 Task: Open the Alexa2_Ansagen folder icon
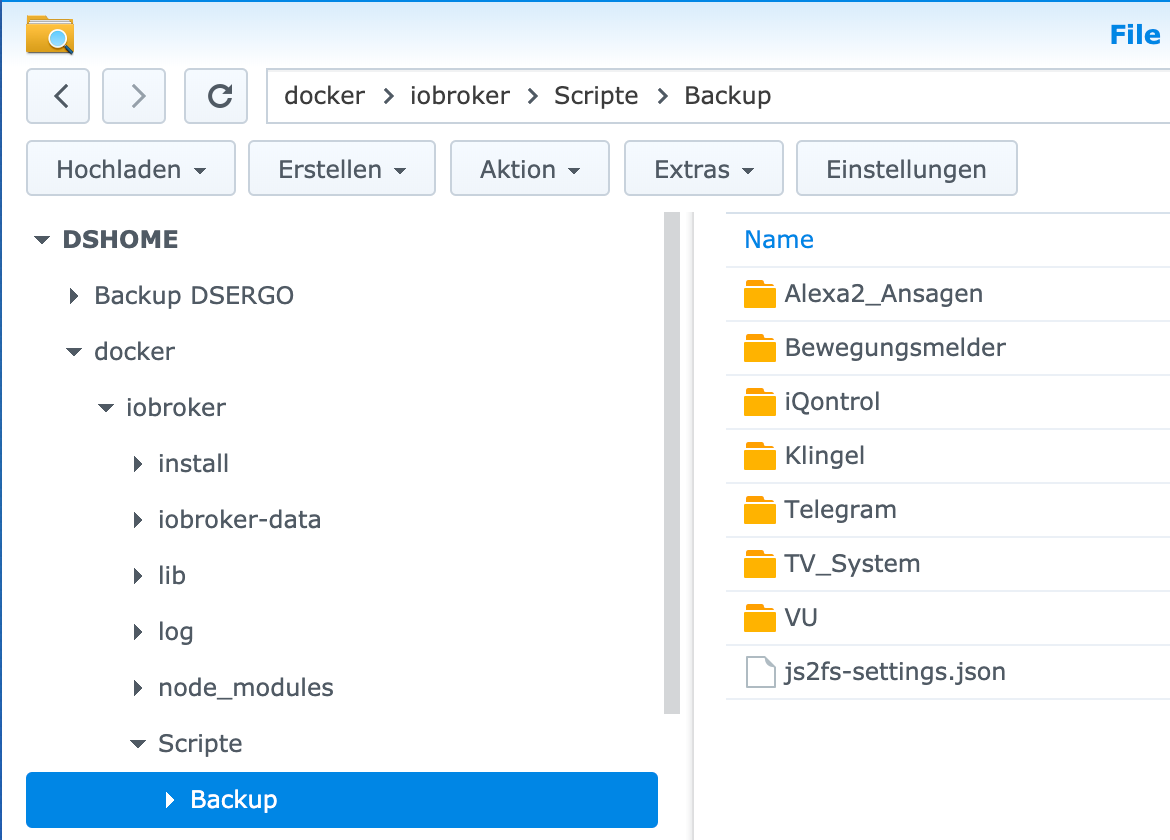tap(760, 294)
